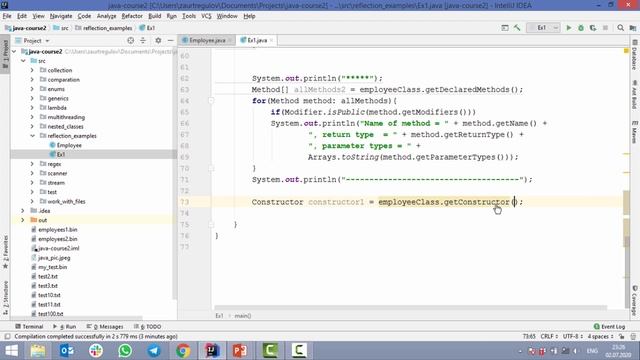The image size is (640, 360).
Task: Collapse all icon in Project panel header
Action: (x=143, y=40)
